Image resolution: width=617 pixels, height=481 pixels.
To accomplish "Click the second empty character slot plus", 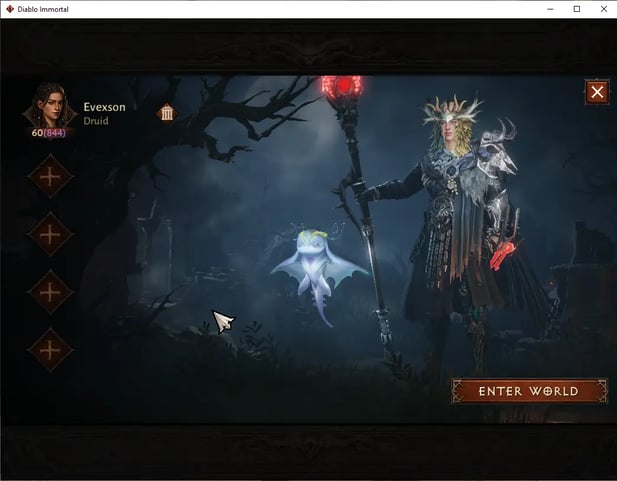I will click(49, 234).
